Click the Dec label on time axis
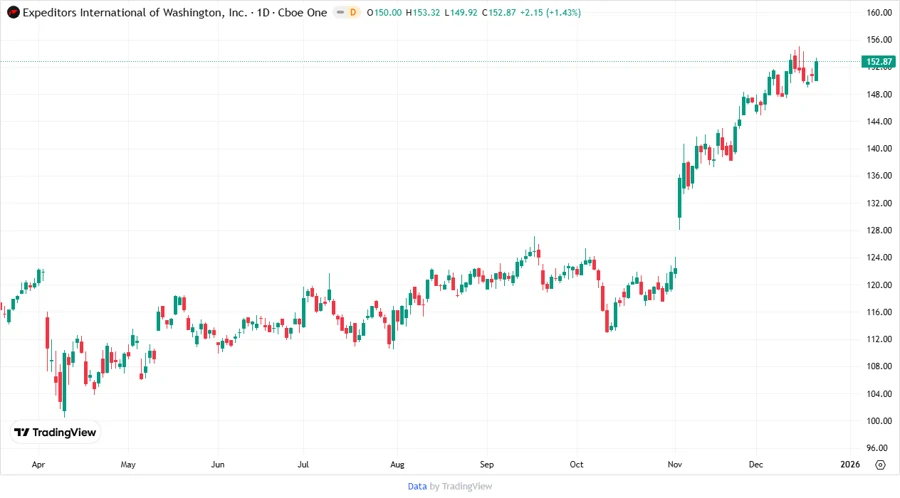 [x=756, y=464]
